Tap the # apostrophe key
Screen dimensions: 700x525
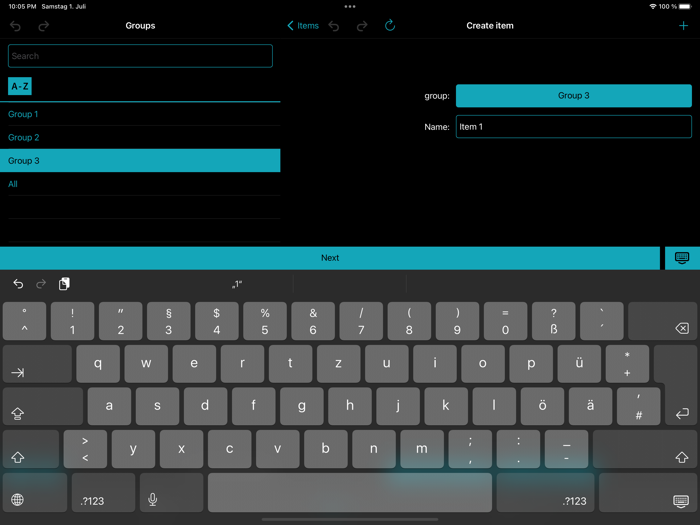click(x=638, y=406)
